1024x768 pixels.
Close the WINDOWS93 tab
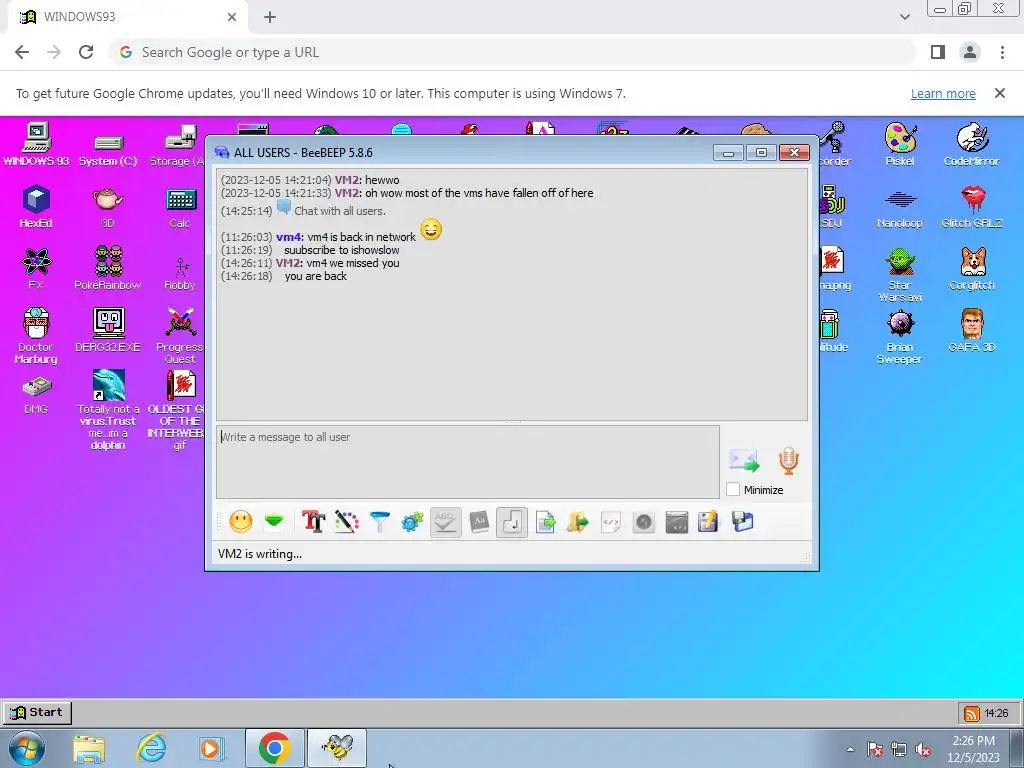pyautogui.click(x=232, y=17)
